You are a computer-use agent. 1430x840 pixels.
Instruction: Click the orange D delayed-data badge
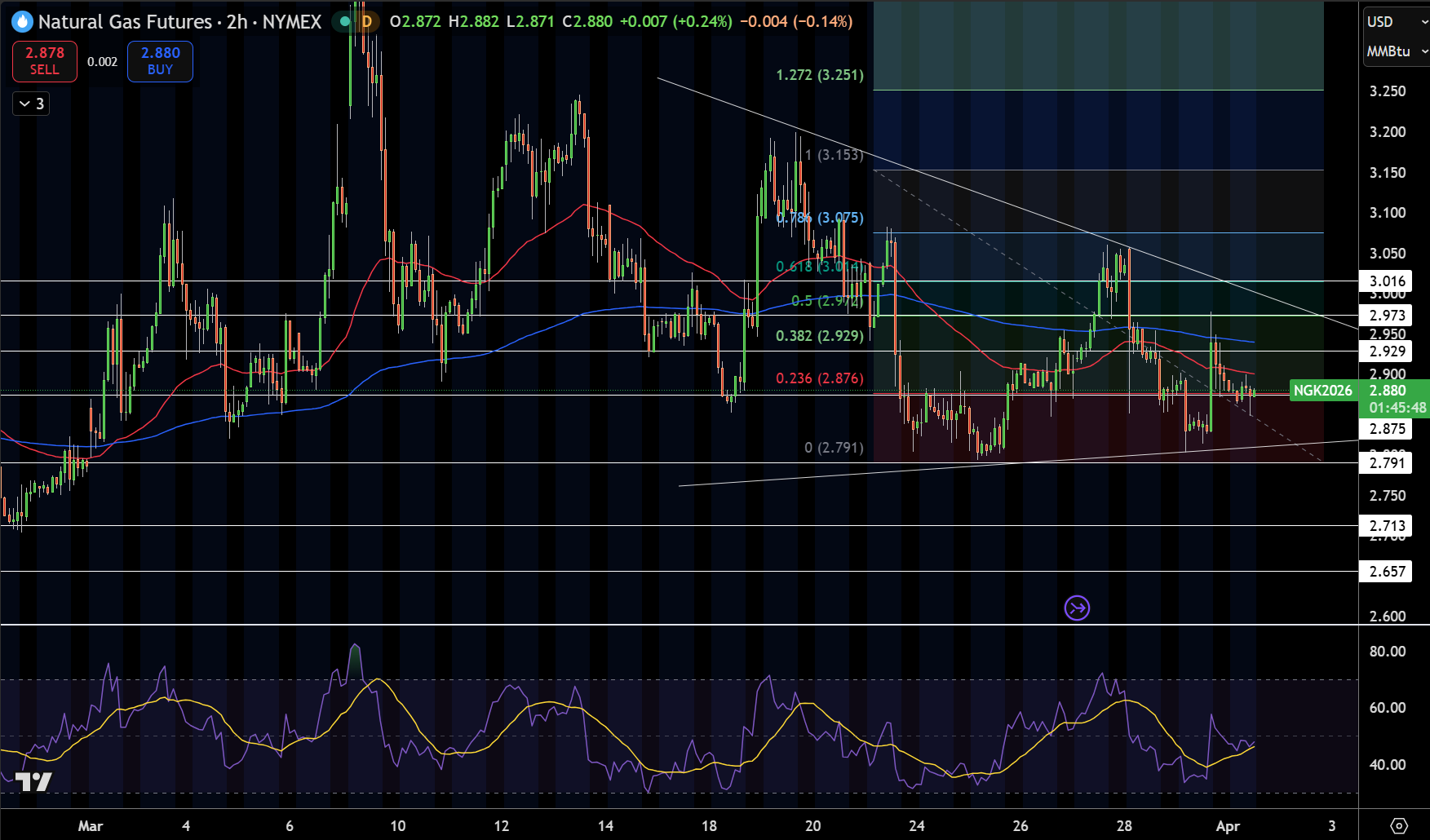(367, 22)
